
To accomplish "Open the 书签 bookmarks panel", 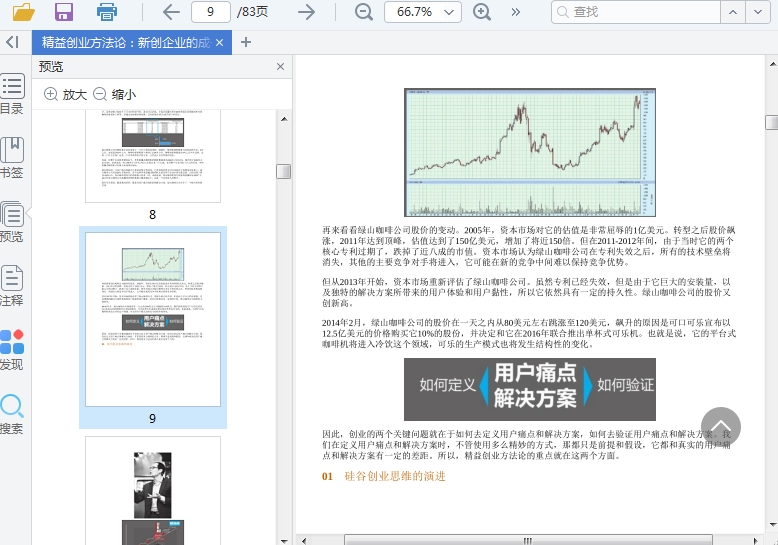I will point(12,158).
